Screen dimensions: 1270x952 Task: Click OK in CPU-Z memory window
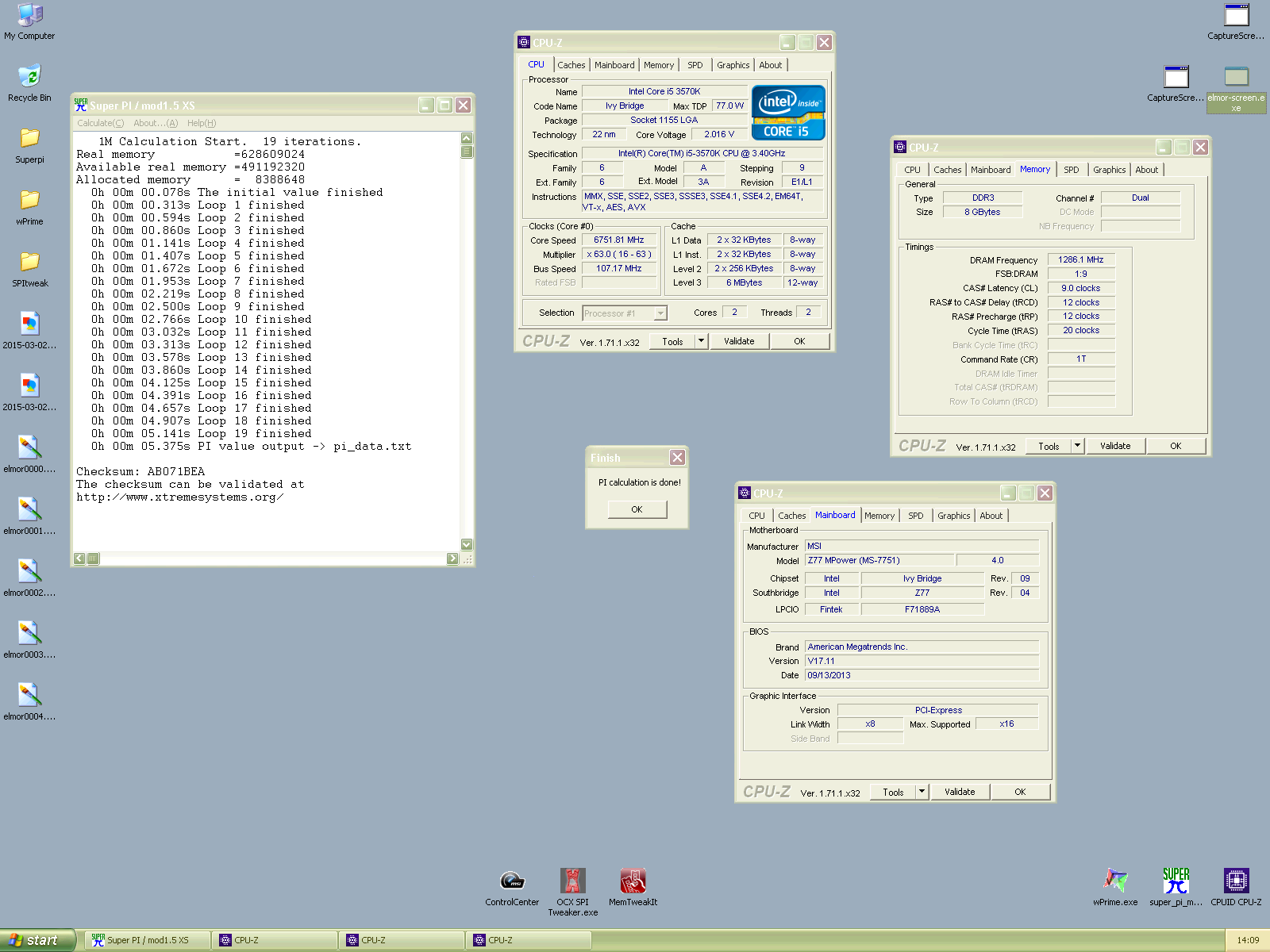coord(1176,446)
